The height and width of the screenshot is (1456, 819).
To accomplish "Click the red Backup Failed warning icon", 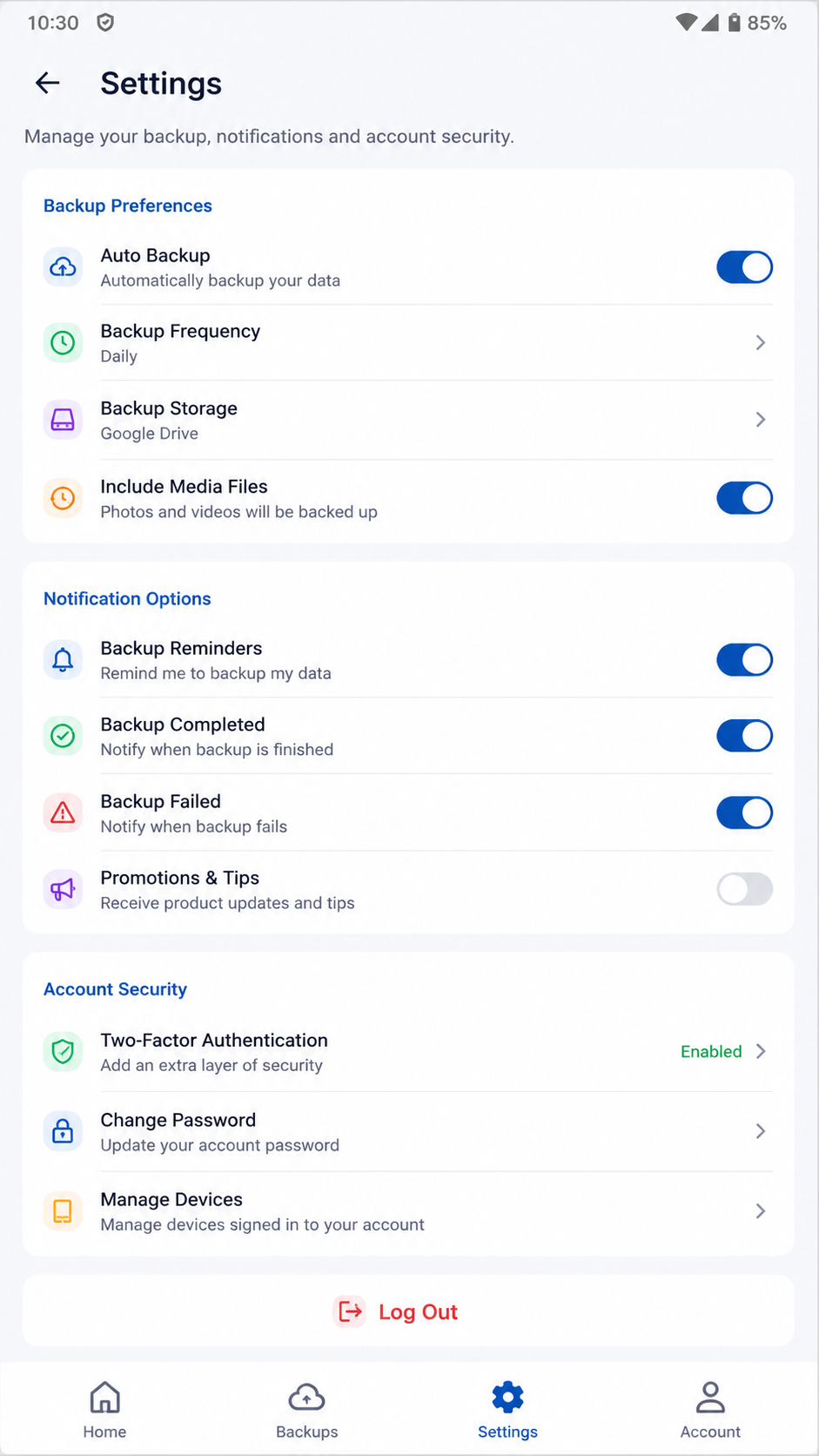I will (x=63, y=813).
